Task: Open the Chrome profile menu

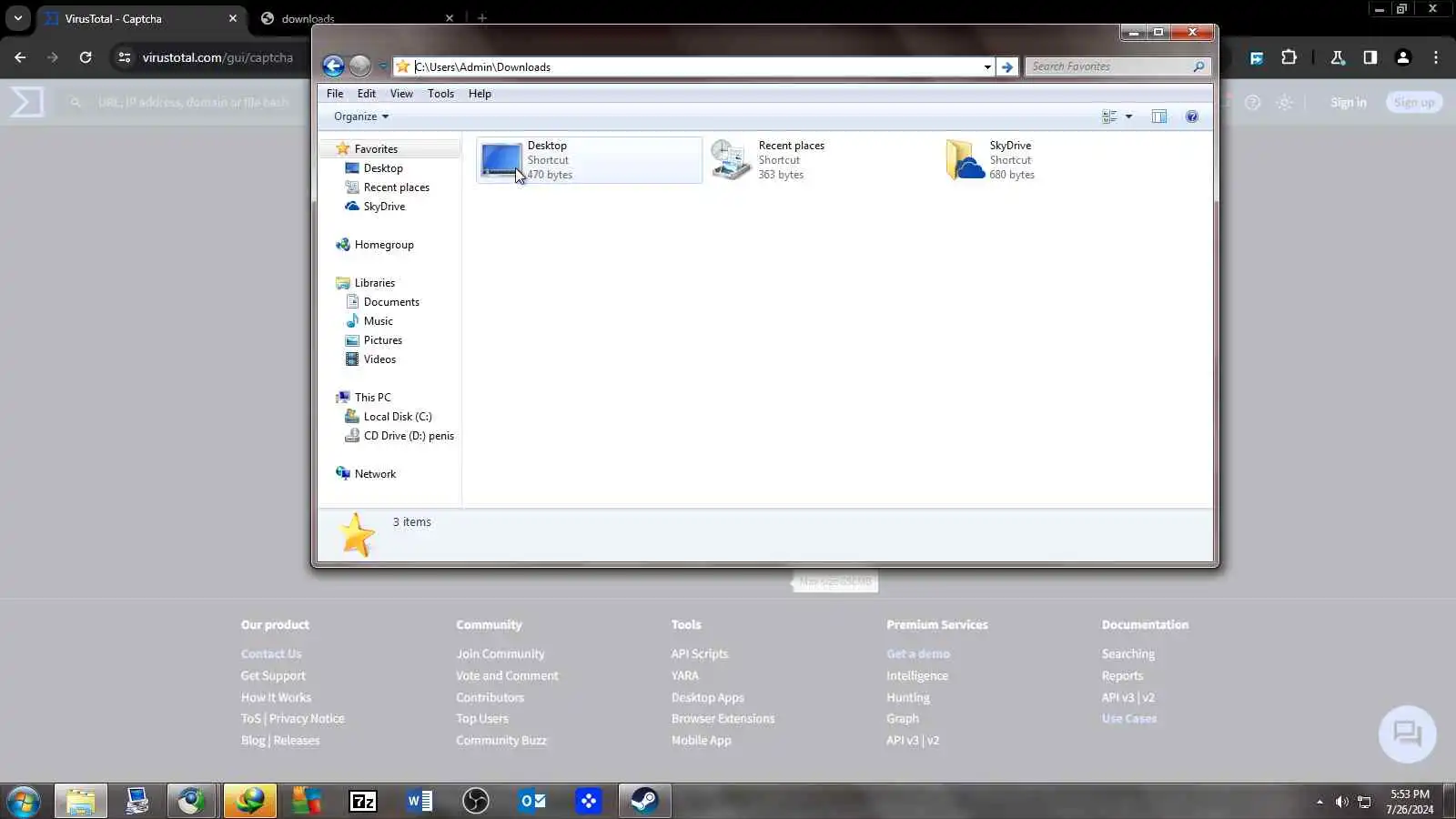Action: click(x=1403, y=57)
